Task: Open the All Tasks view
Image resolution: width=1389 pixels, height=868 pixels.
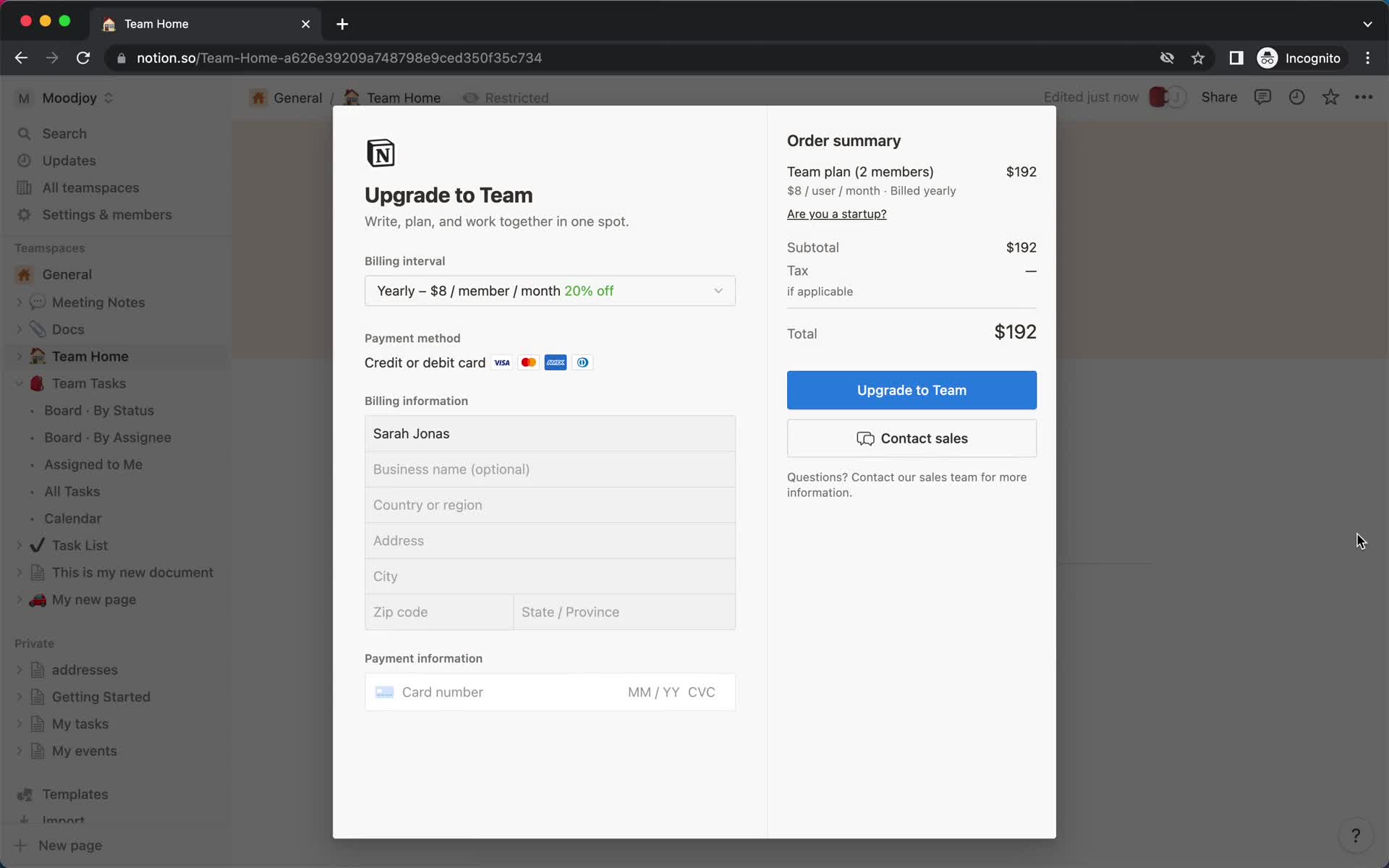Action: click(x=72, y=492)
